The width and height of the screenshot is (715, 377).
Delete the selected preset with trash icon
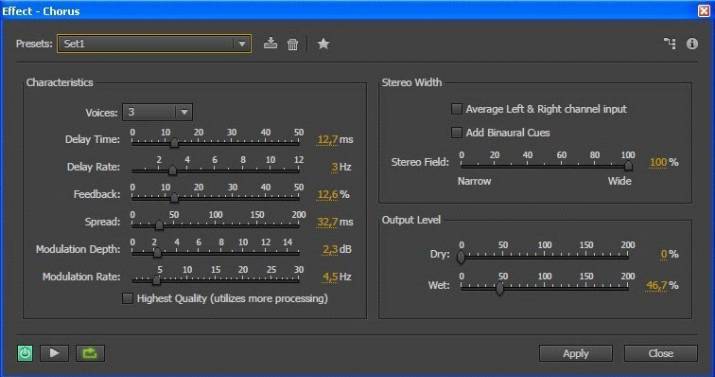pos(293,44)
